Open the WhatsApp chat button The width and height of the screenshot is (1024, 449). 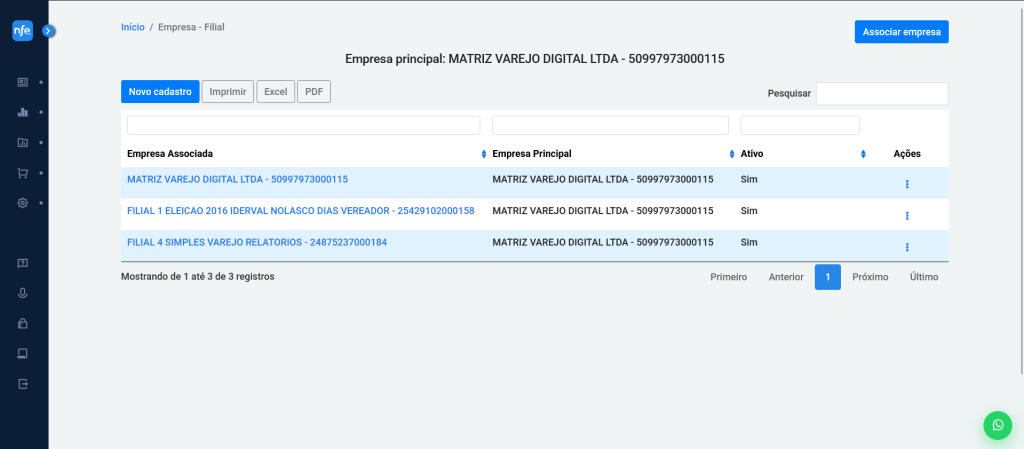pyautogui.click(x=997, y=424)
